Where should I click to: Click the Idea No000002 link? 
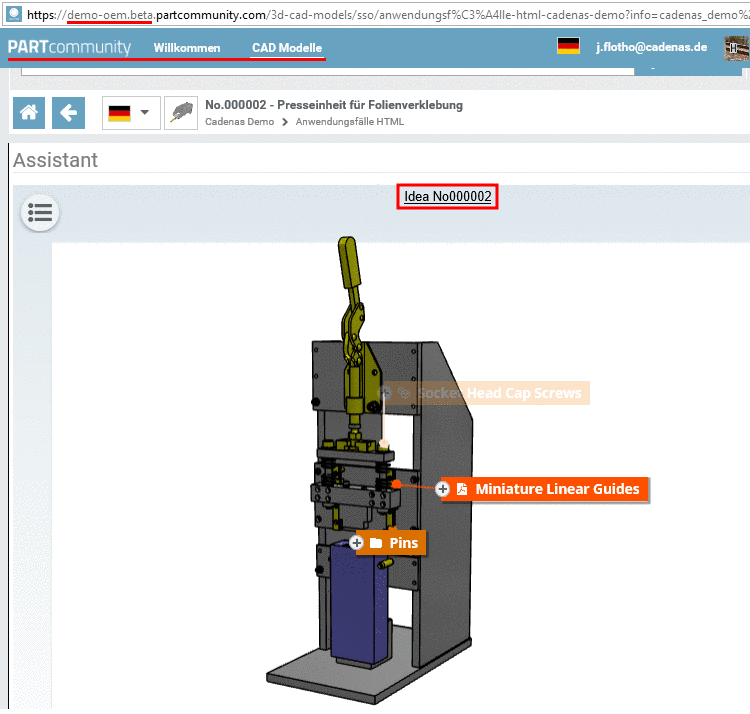448,197
